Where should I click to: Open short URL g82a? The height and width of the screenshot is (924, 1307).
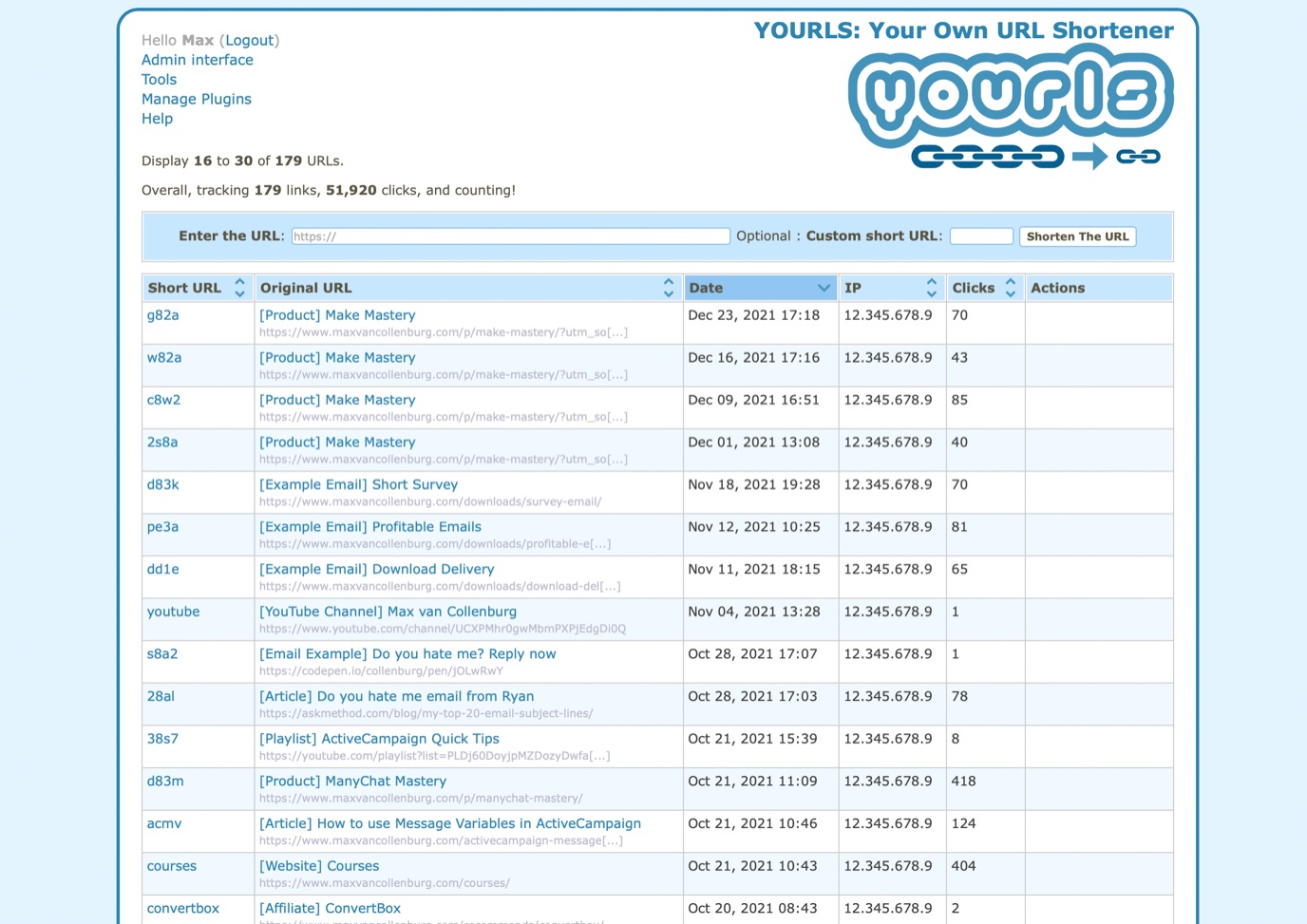click(x=162, y=315)
